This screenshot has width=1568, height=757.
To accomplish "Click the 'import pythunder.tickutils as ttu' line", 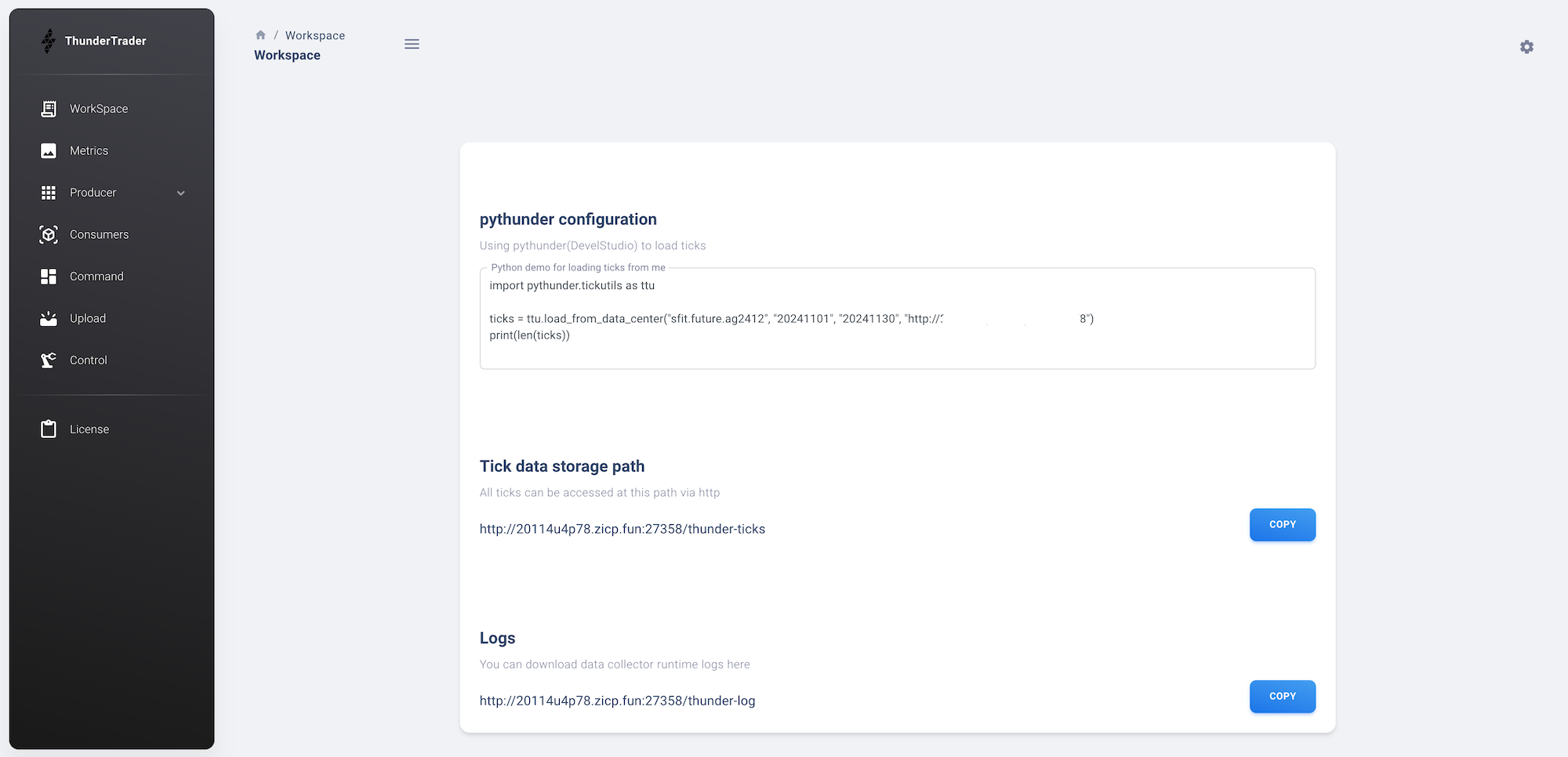I will point(572,285).
